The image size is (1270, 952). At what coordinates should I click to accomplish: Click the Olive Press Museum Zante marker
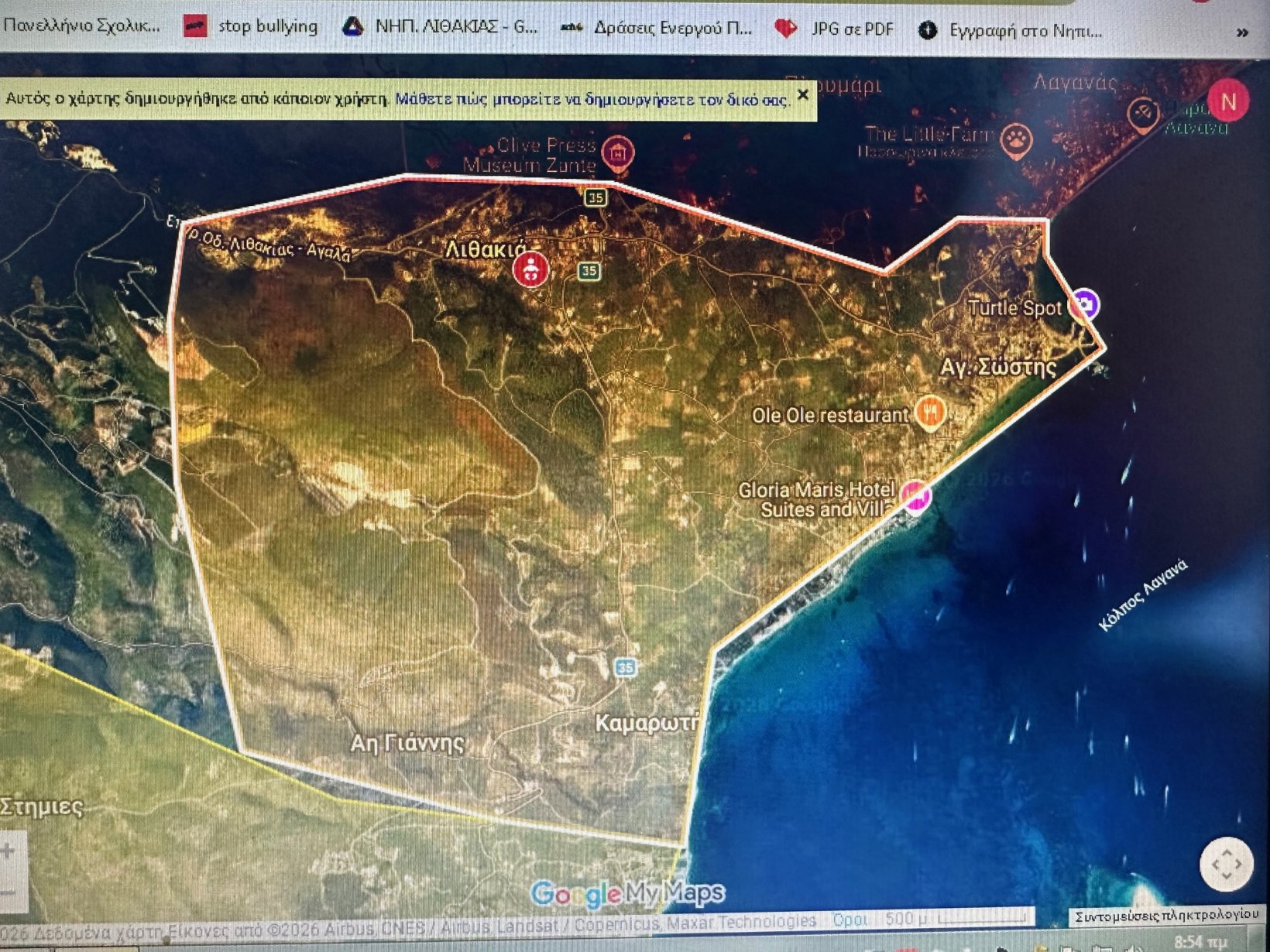point(617,152)
